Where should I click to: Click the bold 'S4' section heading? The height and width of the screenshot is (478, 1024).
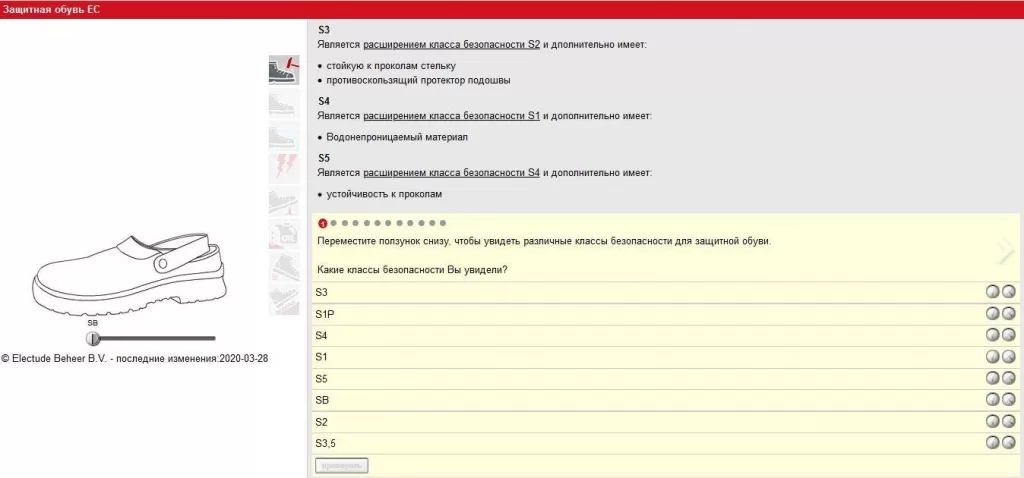coord(324,101)
